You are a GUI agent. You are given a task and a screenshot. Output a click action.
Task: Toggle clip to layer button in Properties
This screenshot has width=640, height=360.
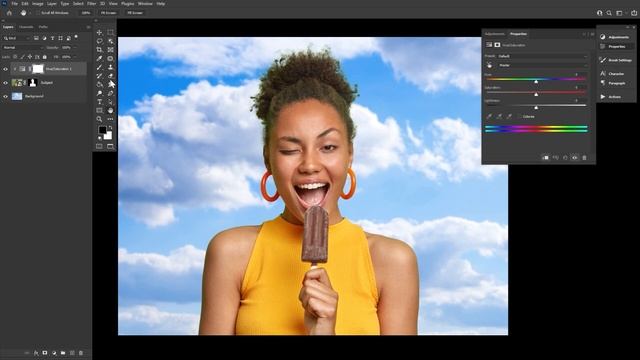(x=545, y=158)
